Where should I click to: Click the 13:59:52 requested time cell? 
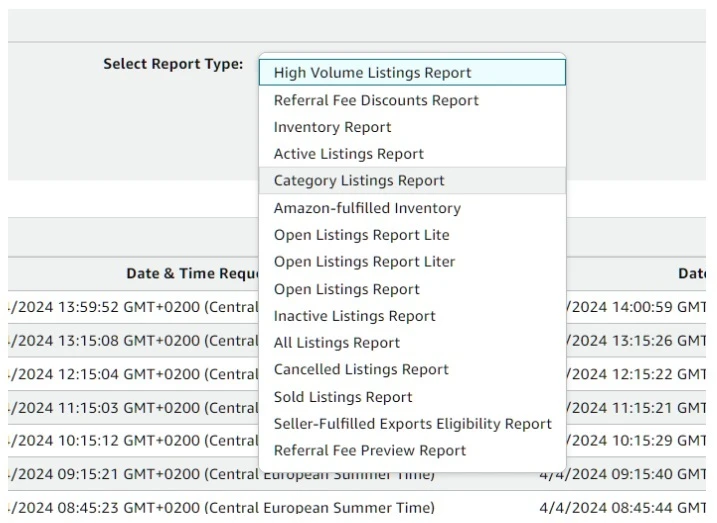pos(134,307)
